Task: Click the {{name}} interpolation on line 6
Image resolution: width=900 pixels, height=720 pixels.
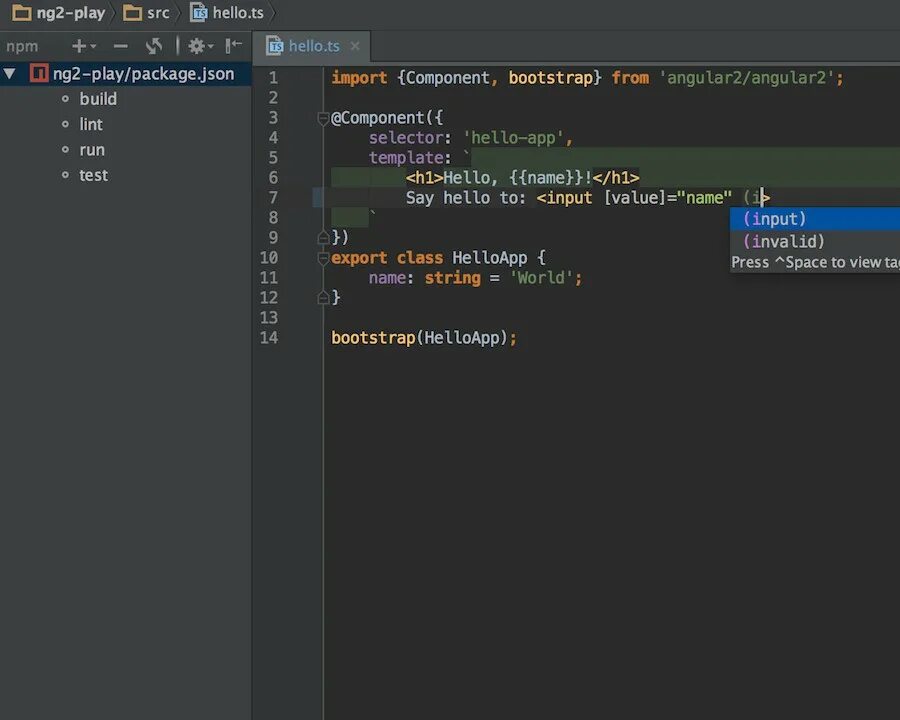Action: point(546,177)
